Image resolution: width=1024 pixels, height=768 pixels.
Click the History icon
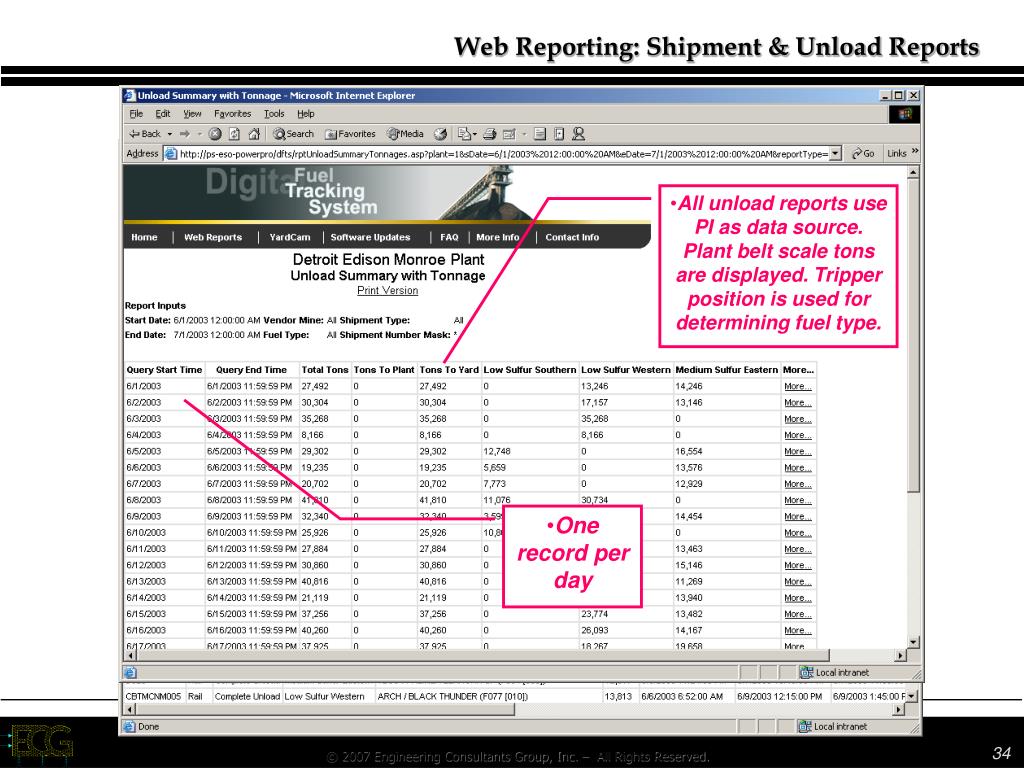[441, 134]
